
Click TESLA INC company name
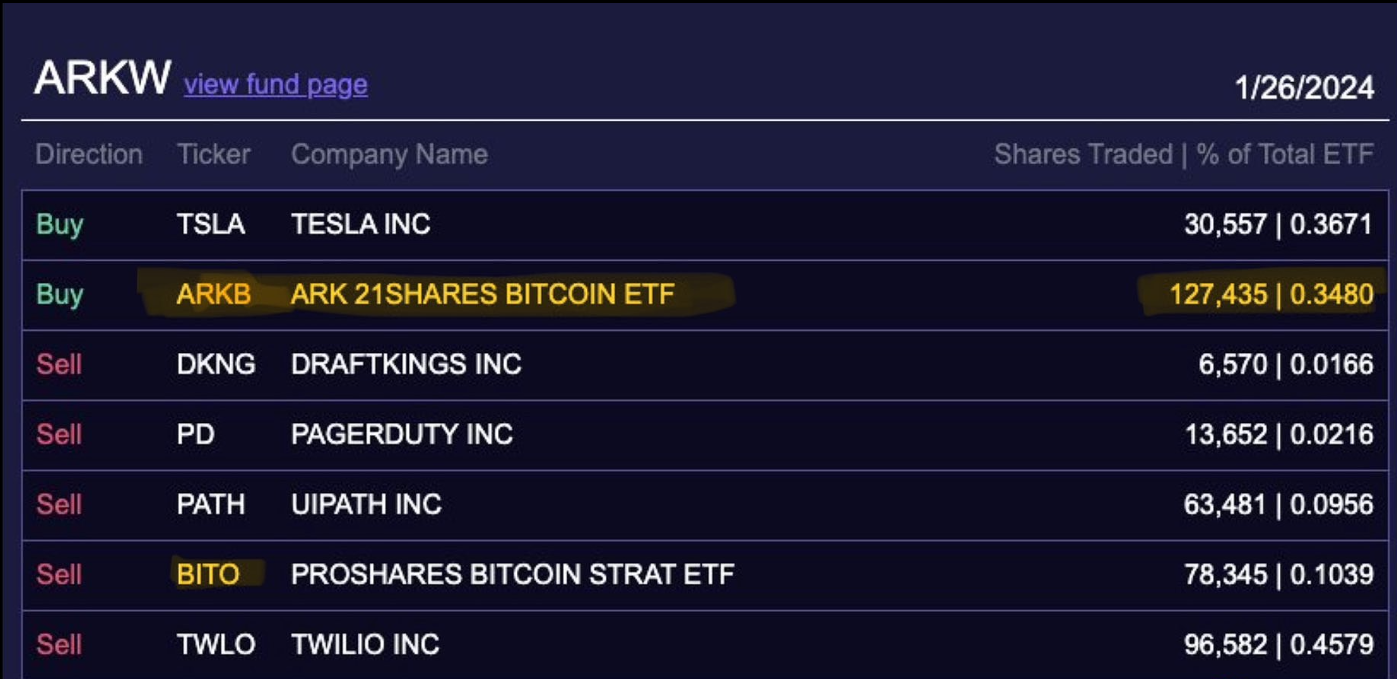pyautogui.click(x=361, y=224)
